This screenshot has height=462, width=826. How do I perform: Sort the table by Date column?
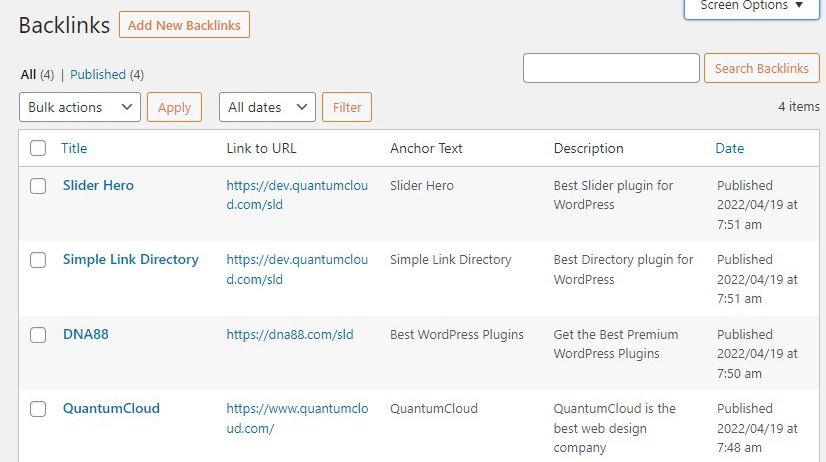pos(730,148)
